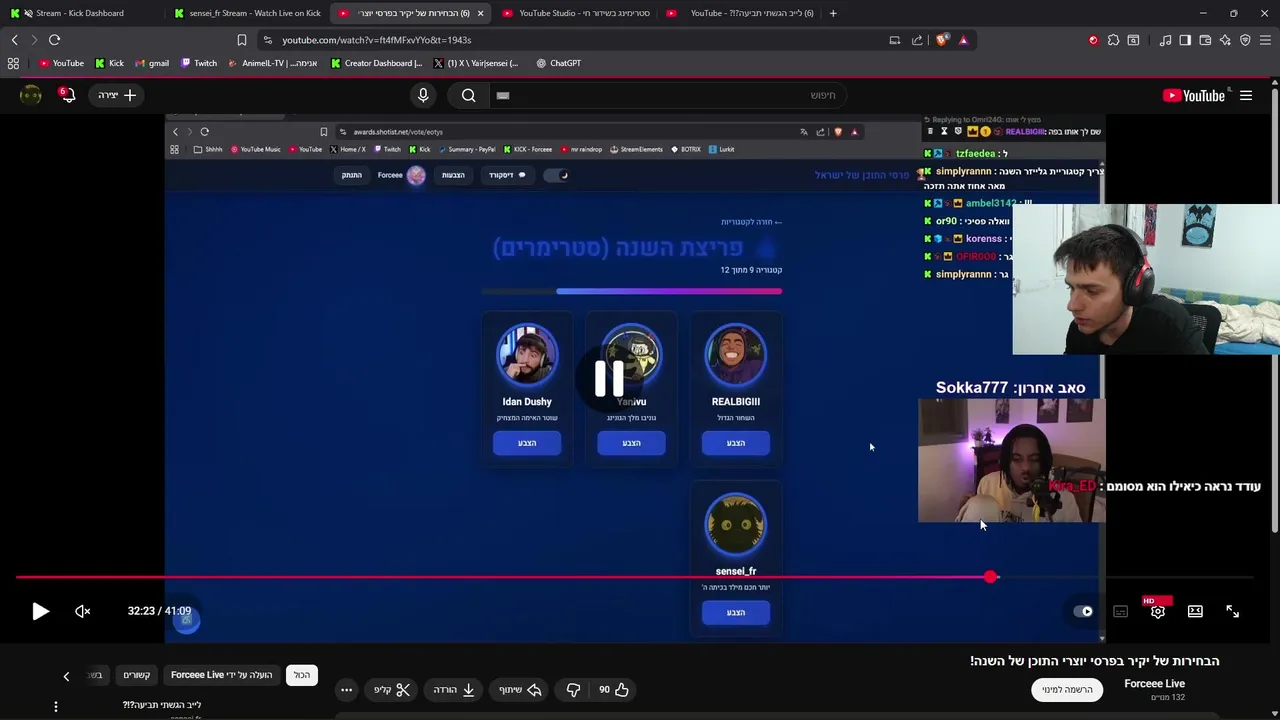Screen dimensions: 1280x720
Task: Click the vote button under sensei_fr
Action: (736, 612)
